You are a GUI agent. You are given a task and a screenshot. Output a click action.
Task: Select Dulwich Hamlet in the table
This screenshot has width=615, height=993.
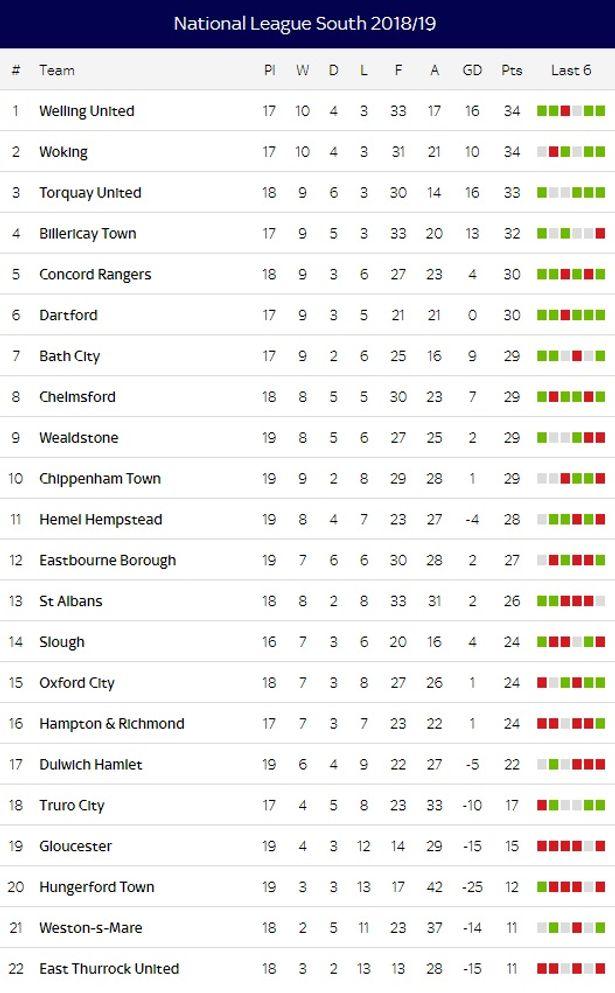point(90,764)
